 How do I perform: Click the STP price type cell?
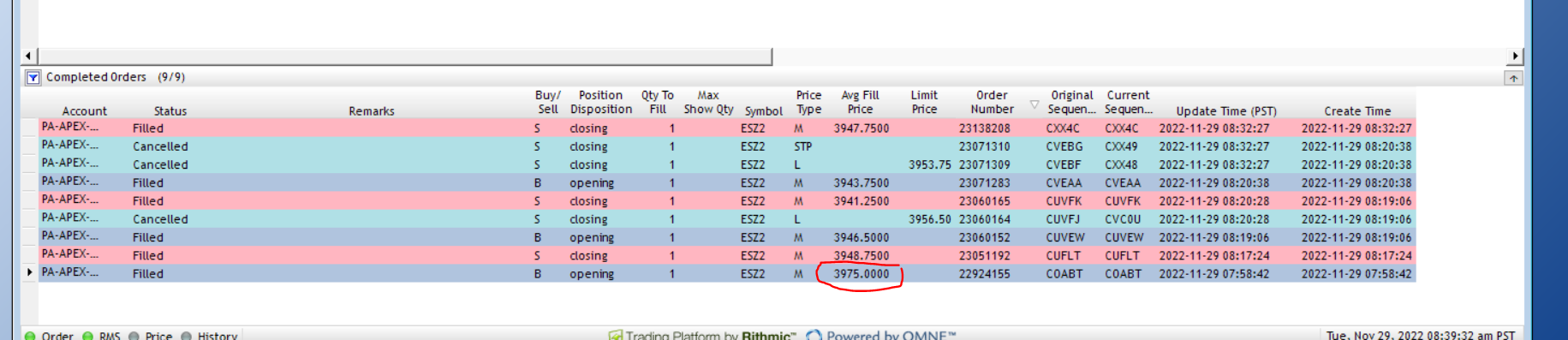[x=802, y=146]
